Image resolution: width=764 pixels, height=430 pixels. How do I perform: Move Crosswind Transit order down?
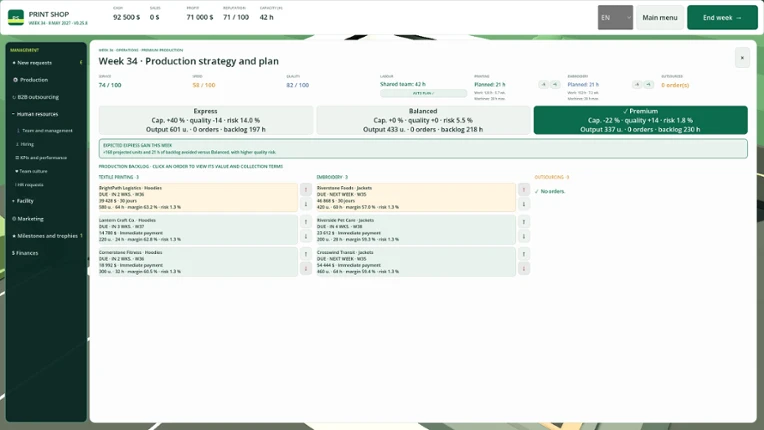(524, 268)
